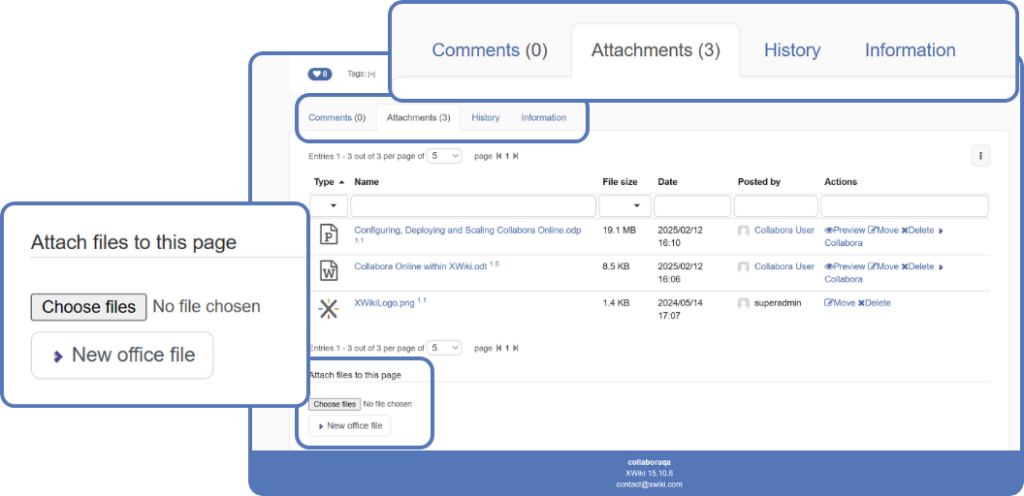Click the Collabora User avatar in first row
Viewport: 1024px width, 496px height.
743,231
